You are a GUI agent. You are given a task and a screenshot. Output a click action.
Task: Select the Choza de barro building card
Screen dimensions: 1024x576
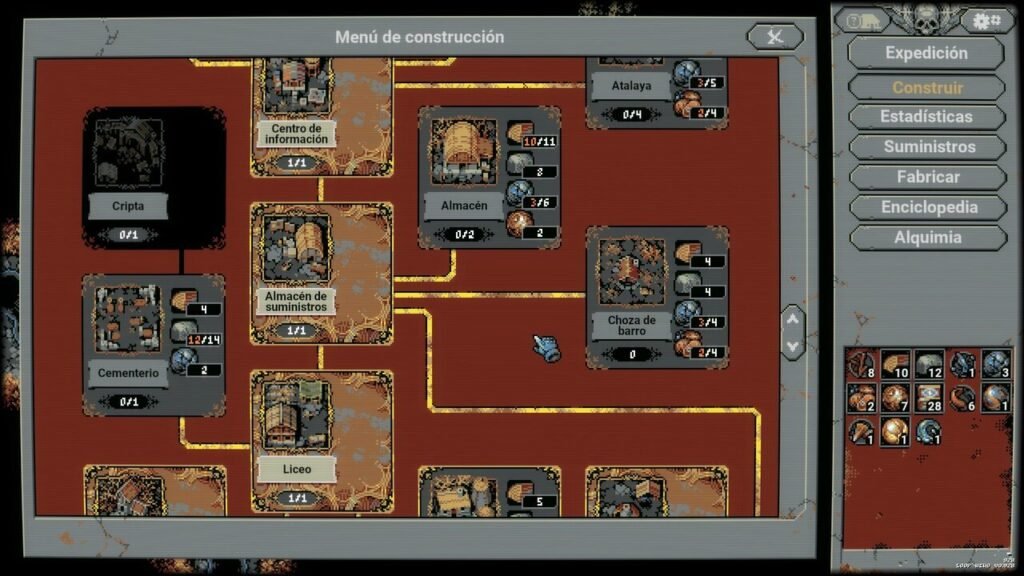[631, 295]
